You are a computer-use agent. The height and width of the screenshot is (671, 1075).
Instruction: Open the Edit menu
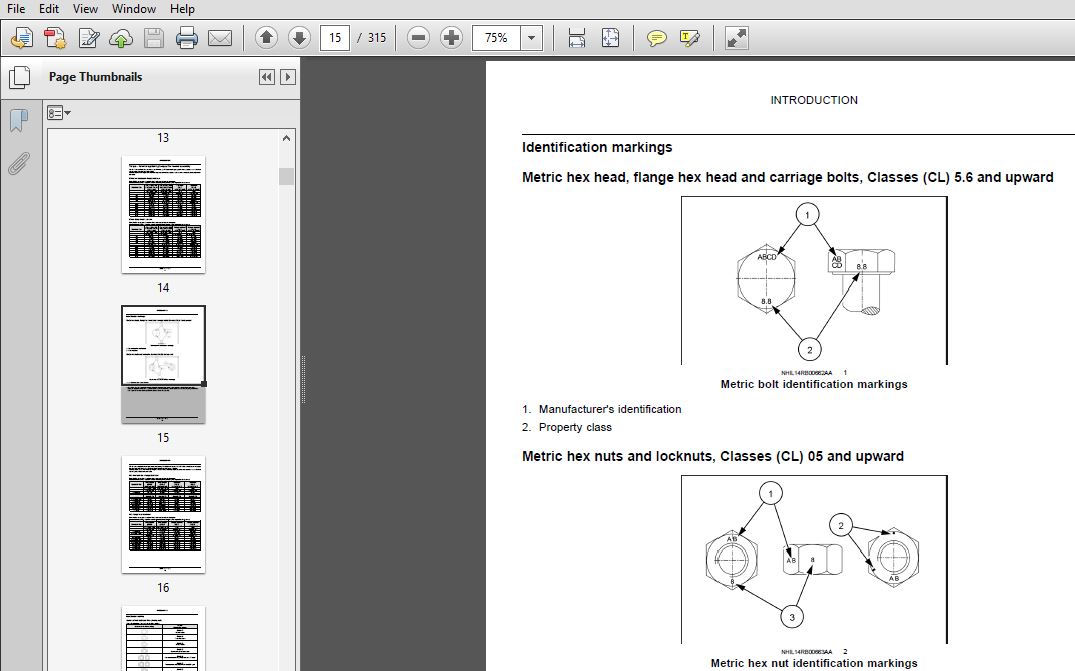[x=49, y=9]
